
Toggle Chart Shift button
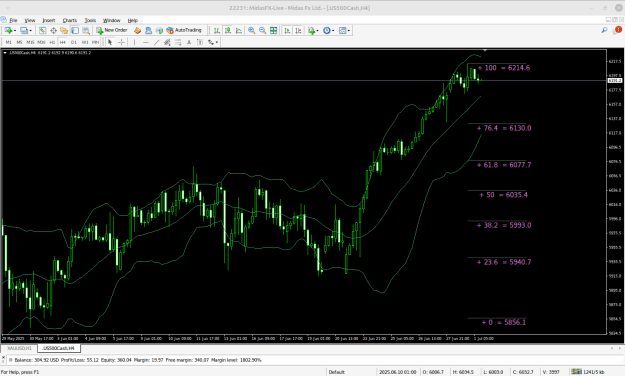(298, 30)
